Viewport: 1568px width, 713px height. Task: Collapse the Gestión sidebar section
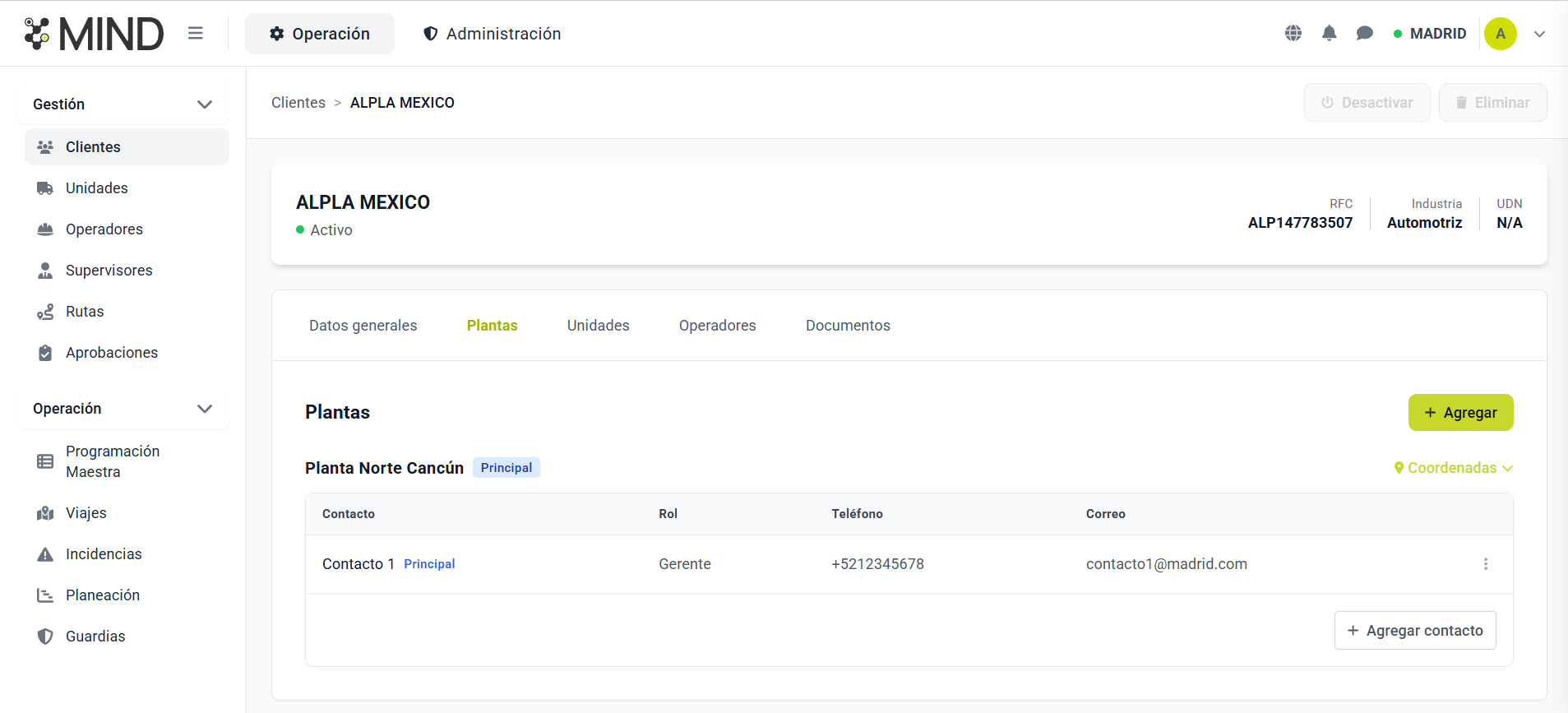pos(205,104)
